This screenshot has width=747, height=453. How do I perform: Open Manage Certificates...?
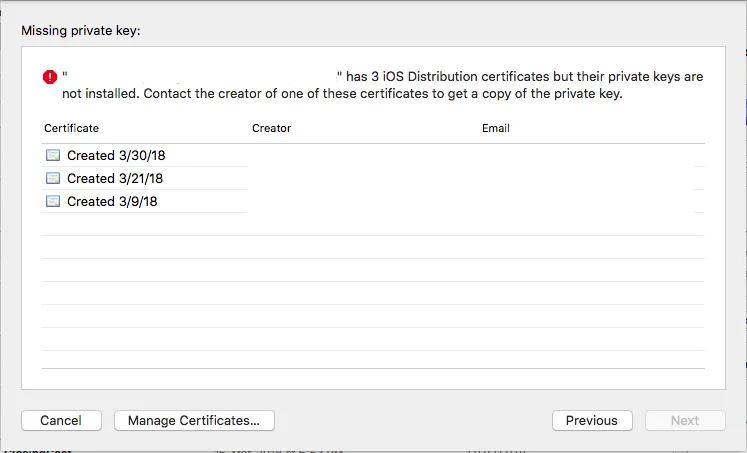194,421
